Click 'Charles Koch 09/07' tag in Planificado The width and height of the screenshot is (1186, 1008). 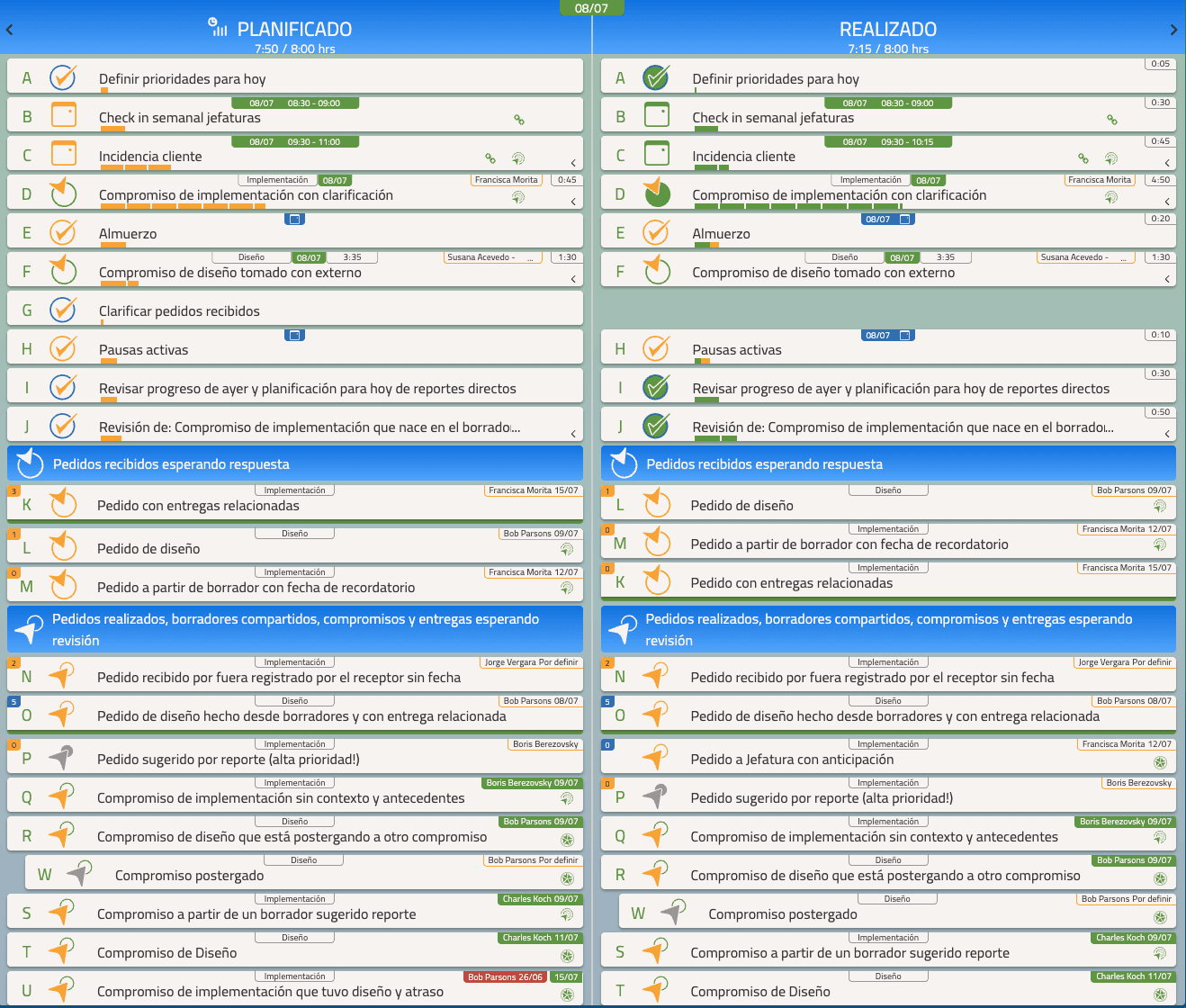(x=541, y=899)
